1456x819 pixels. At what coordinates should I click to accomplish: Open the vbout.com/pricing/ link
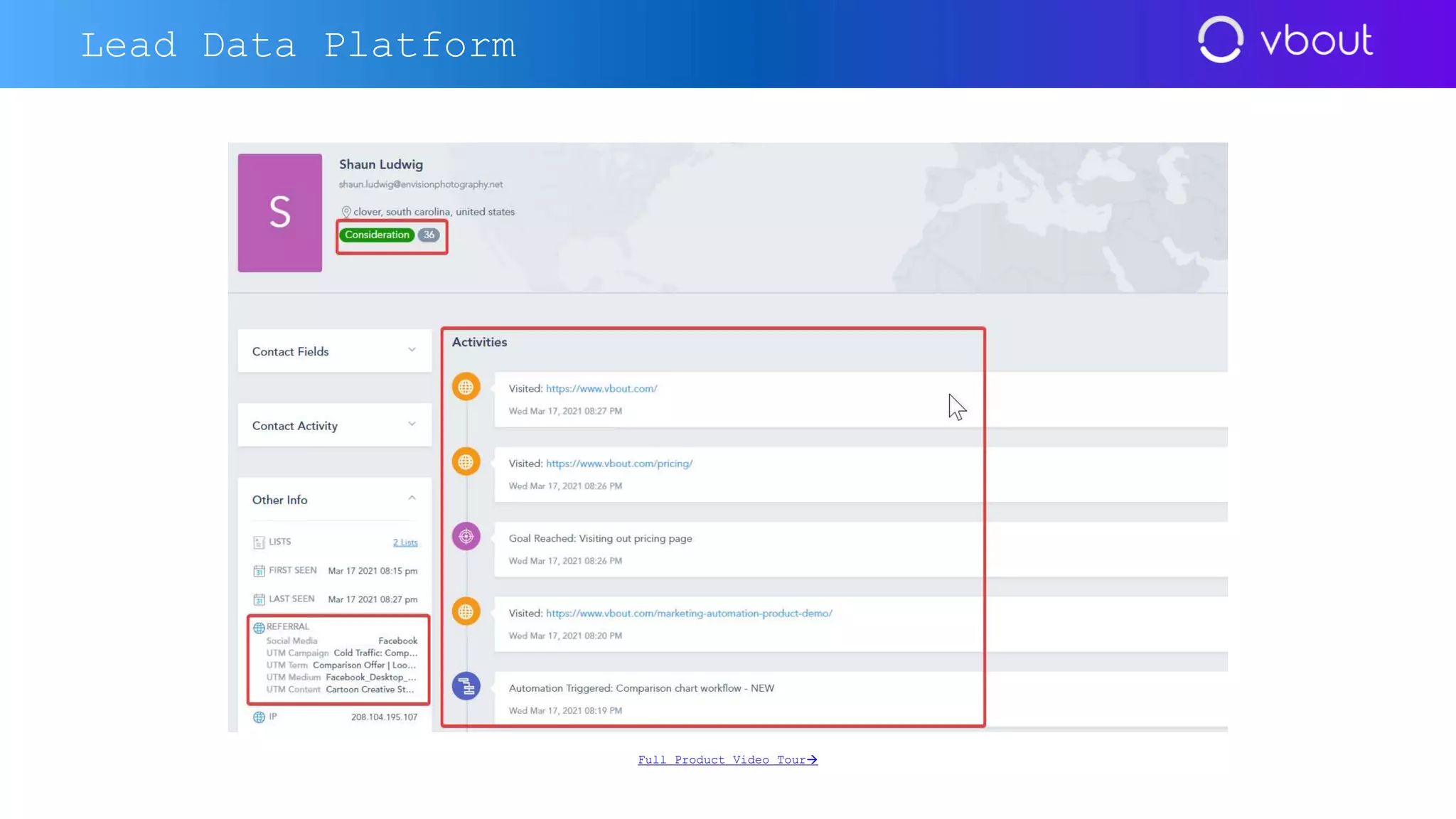[x=619, y=464]
